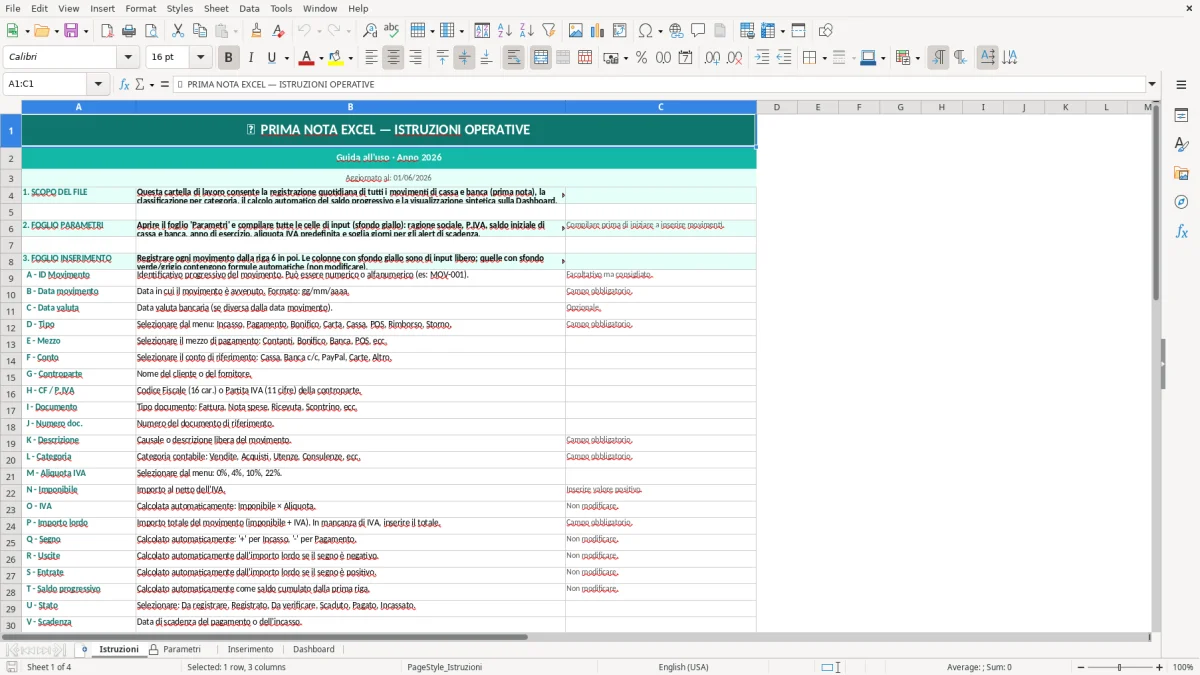Screen dimensions: 1200x675
Task: Insert a pivot table
Action: pyautogui.click(x=620, y=31)
